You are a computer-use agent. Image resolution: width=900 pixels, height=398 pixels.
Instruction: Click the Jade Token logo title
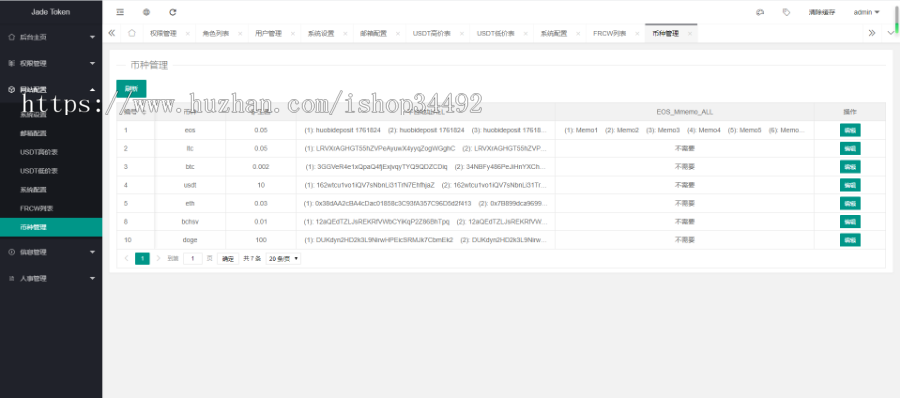[x=51, y=12]
